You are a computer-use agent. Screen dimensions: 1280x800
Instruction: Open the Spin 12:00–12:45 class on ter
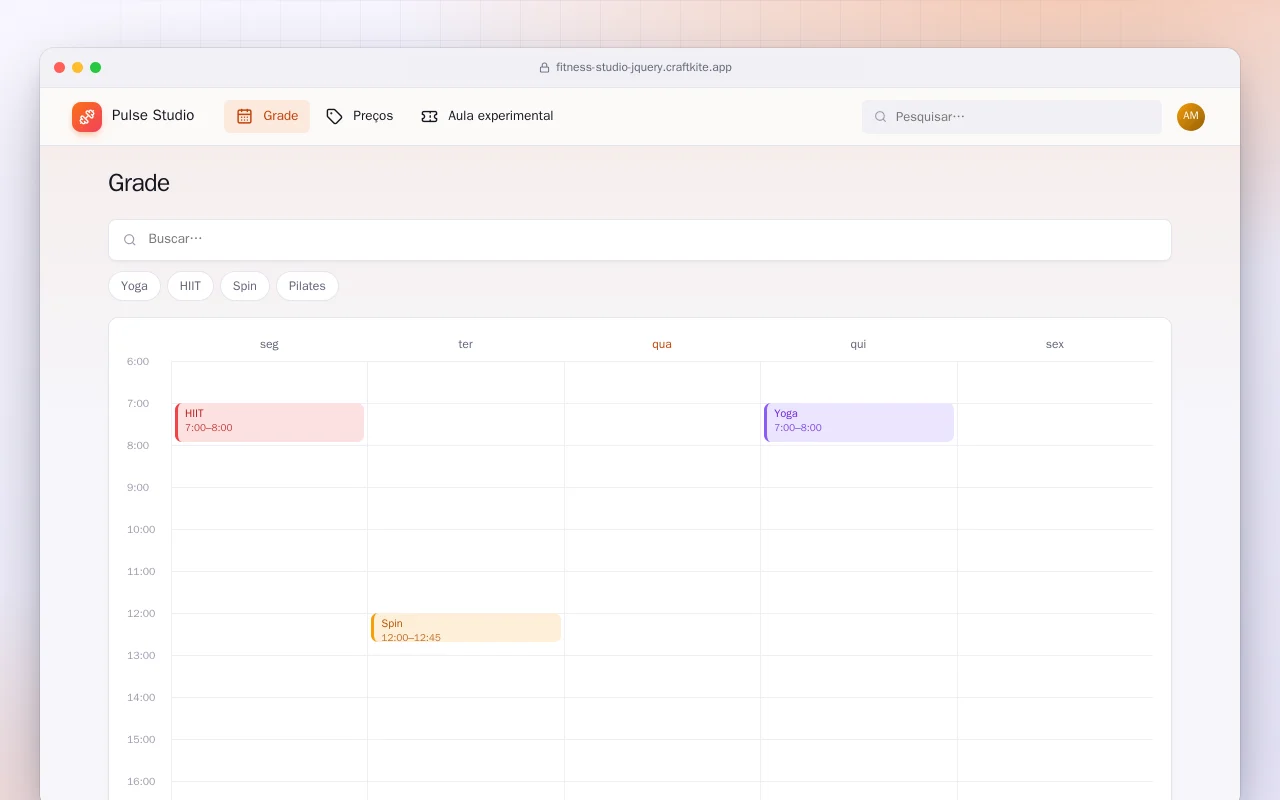(x=465, y=628)
